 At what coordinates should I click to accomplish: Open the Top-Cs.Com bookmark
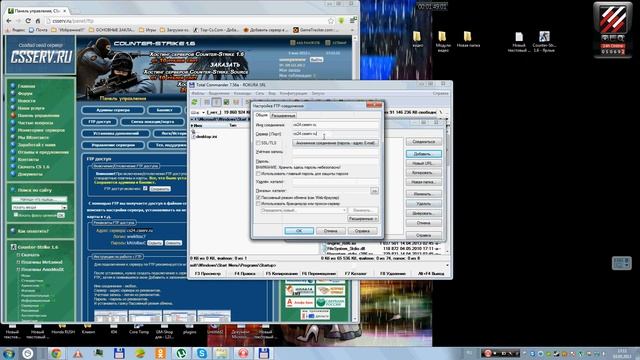(216, 30)
